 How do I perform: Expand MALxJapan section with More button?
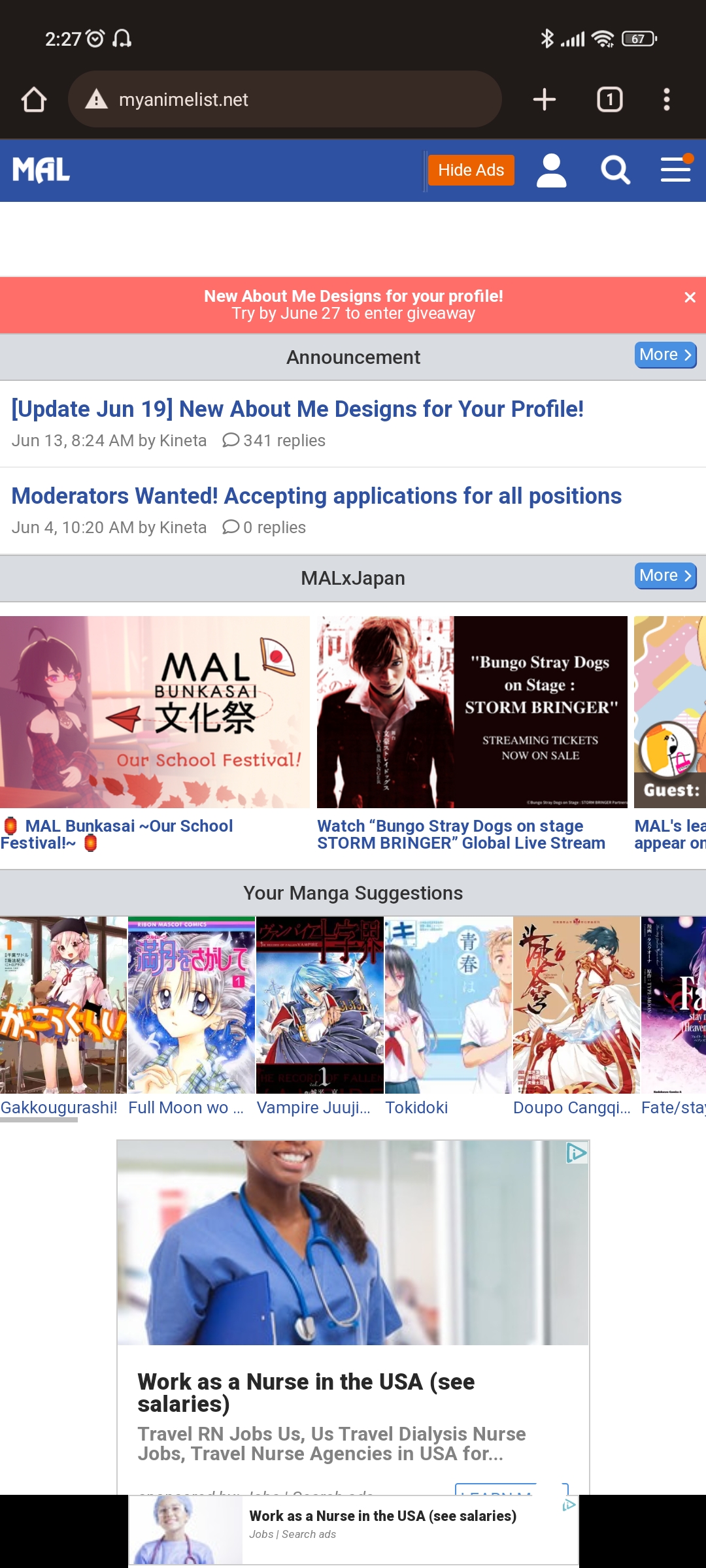click(x=665, y=576)
